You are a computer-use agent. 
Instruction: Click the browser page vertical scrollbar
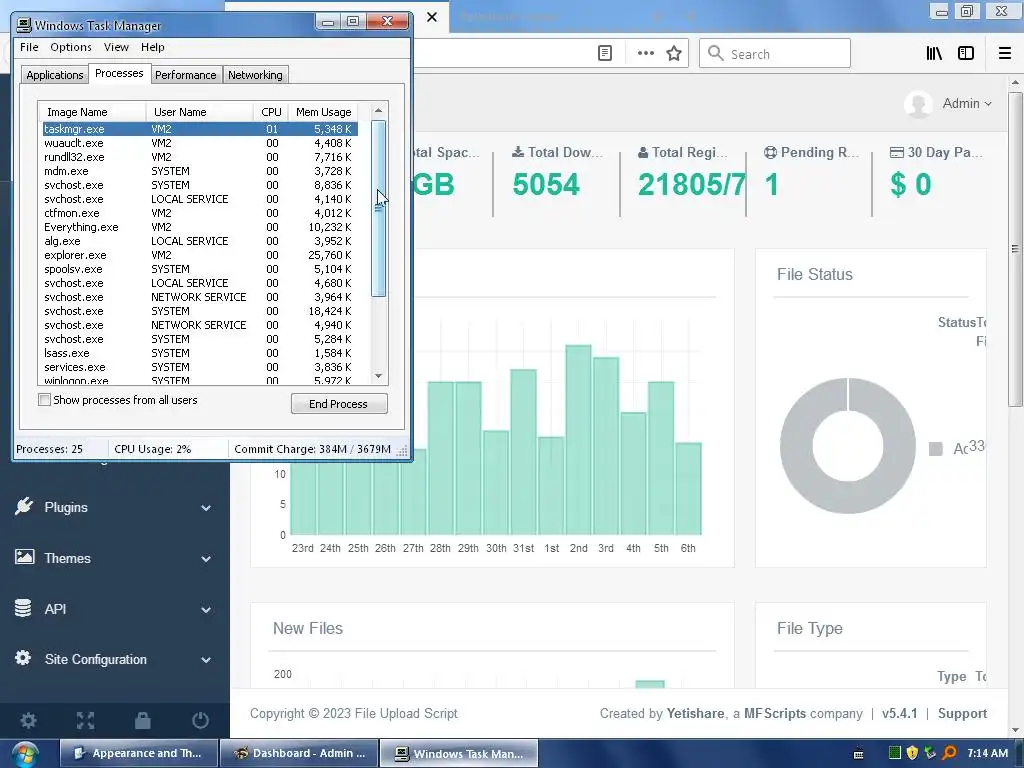pos(1015,248)
